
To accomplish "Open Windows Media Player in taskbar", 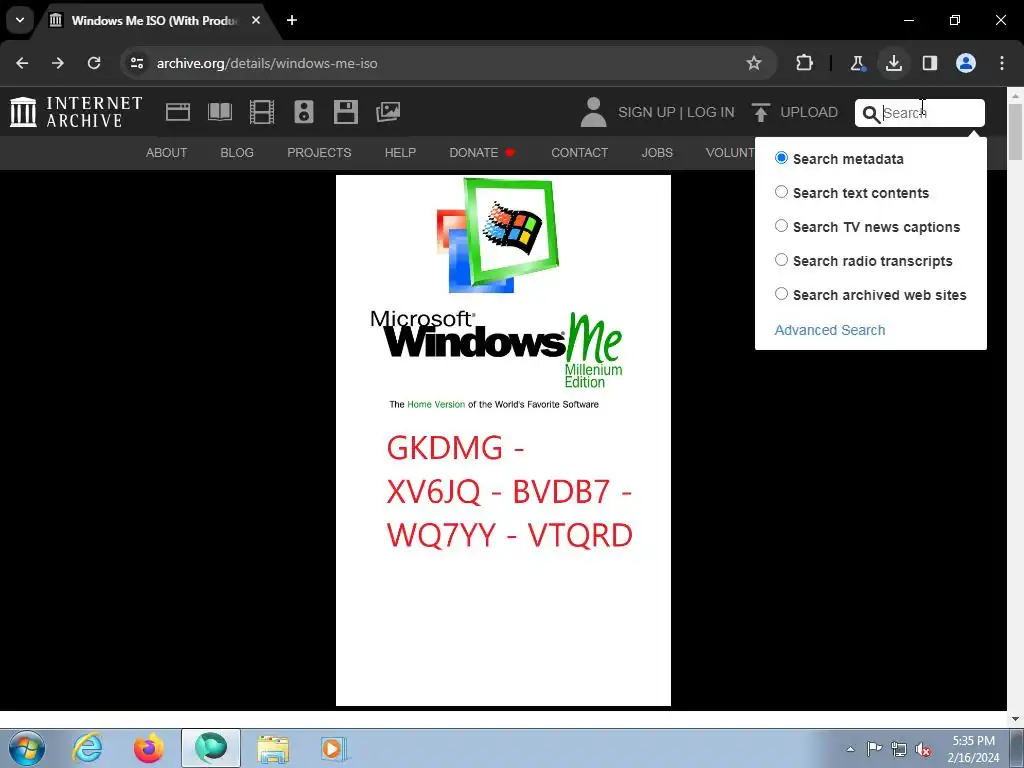I will (333, 748).
